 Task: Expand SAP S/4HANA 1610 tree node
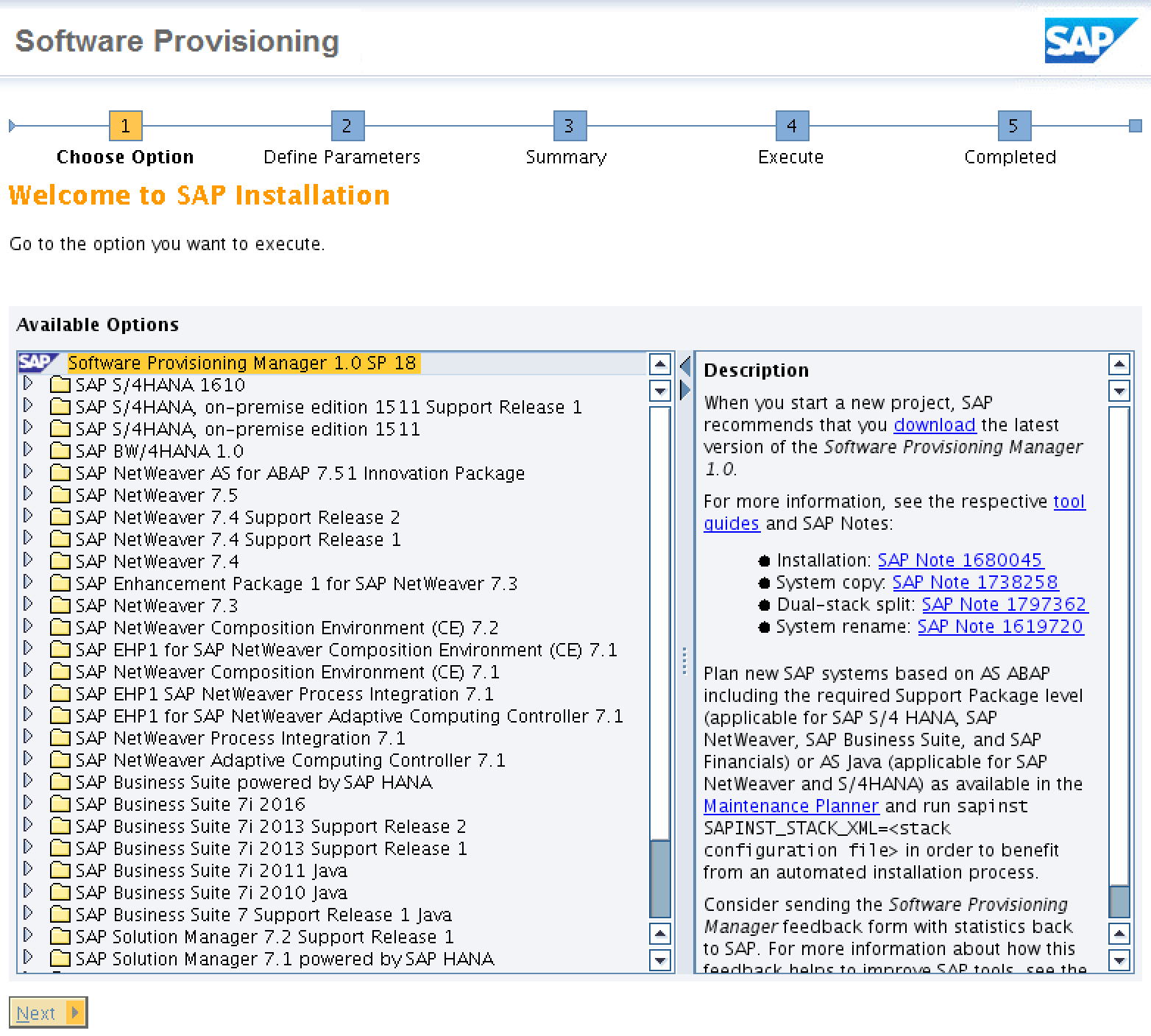coord(29,383)
